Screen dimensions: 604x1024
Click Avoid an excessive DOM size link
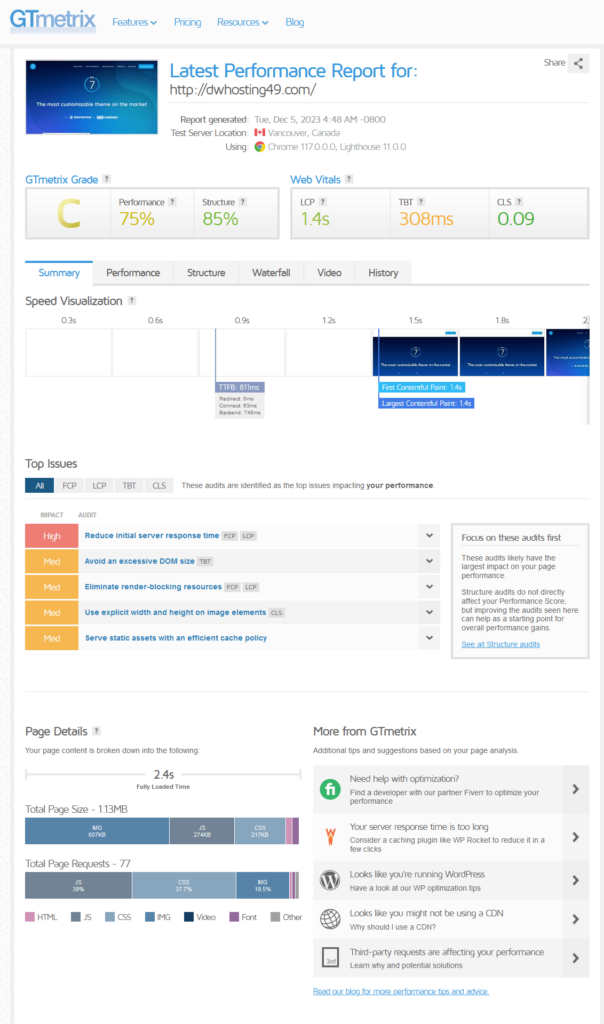tap(140, 561)
